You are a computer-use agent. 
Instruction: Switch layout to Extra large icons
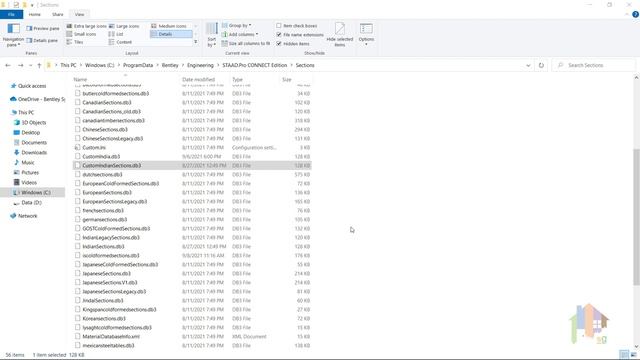click(x=87, y=26)
